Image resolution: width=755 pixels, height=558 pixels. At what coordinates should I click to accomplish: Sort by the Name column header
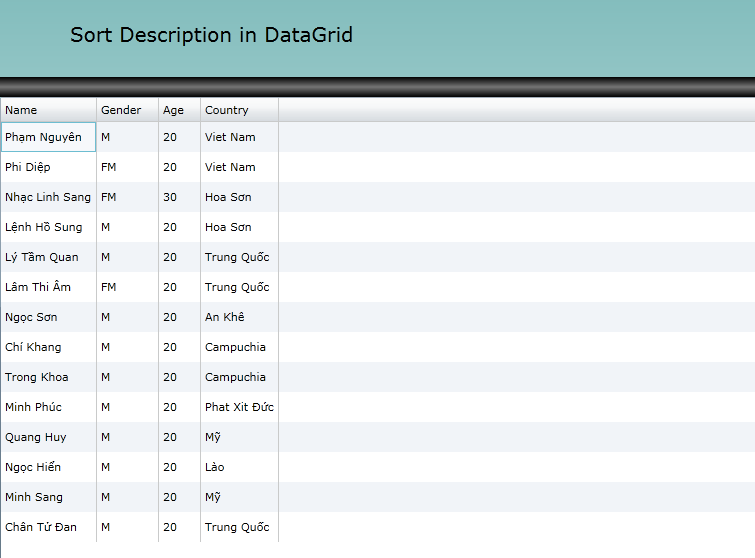click(x=48, y=110)
